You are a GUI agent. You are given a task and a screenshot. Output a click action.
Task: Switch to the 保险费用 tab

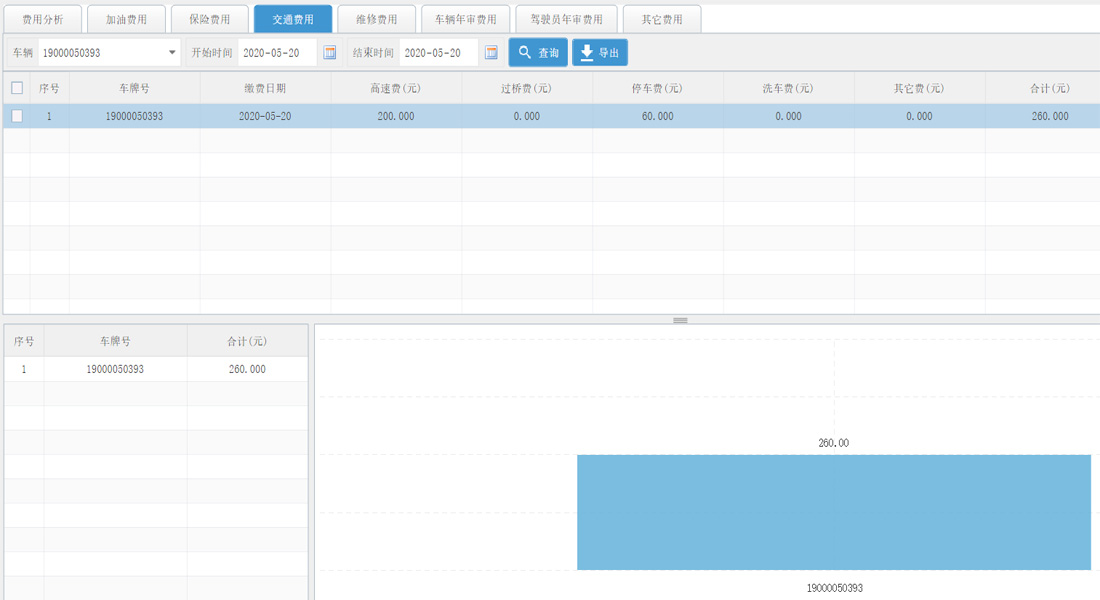click(210, 20)
